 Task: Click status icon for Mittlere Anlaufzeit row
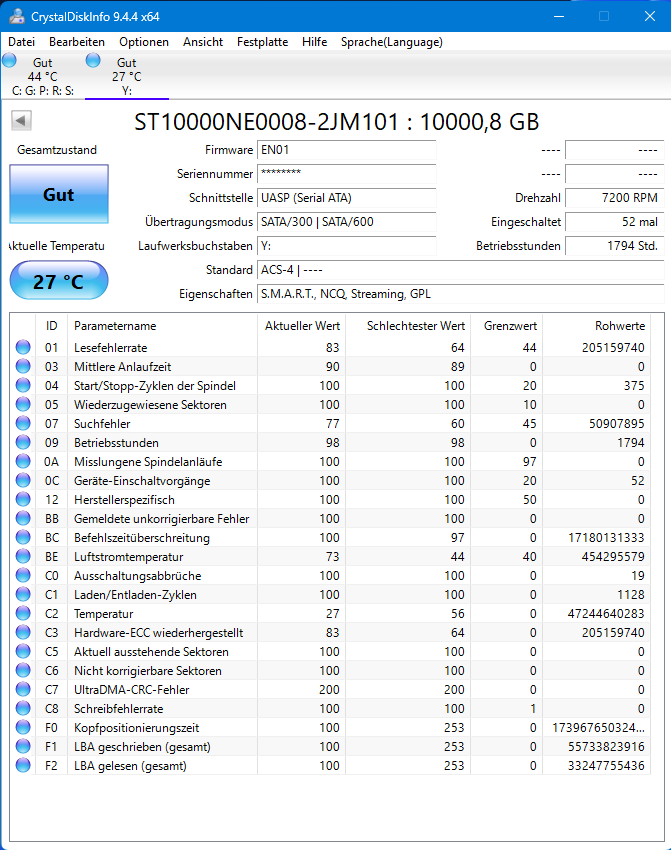23,366
